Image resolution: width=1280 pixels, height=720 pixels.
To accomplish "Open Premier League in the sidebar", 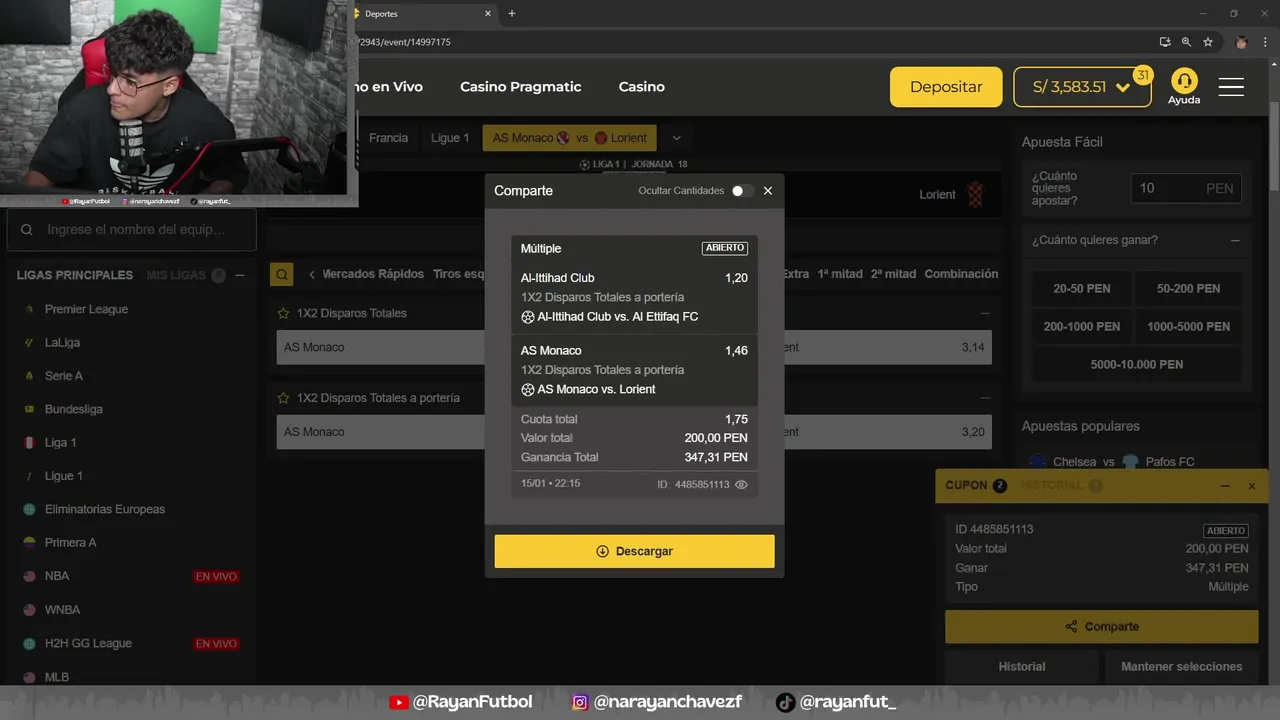I will tap(86, 309).
